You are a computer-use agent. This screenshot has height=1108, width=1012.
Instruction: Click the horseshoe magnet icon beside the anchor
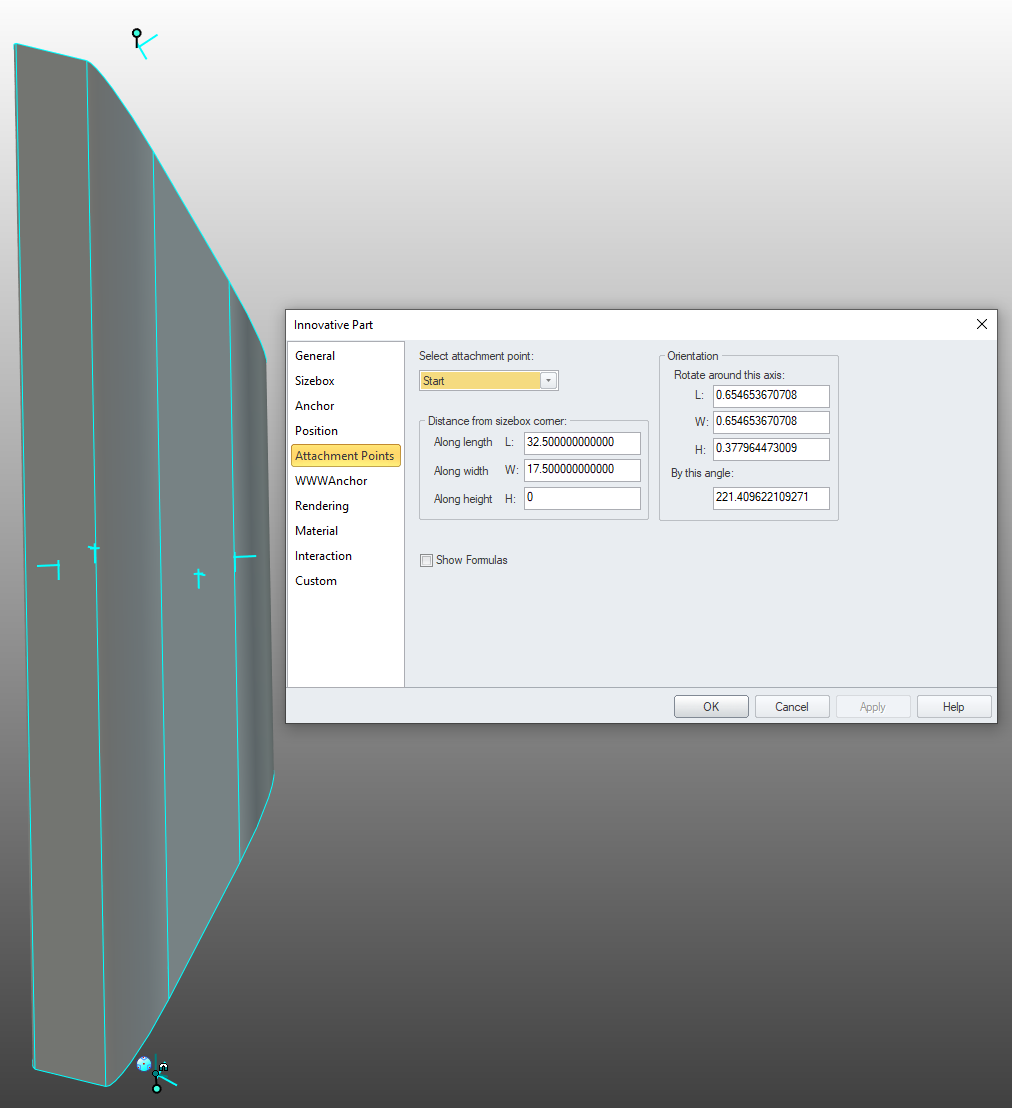[x=163, y=1066]
